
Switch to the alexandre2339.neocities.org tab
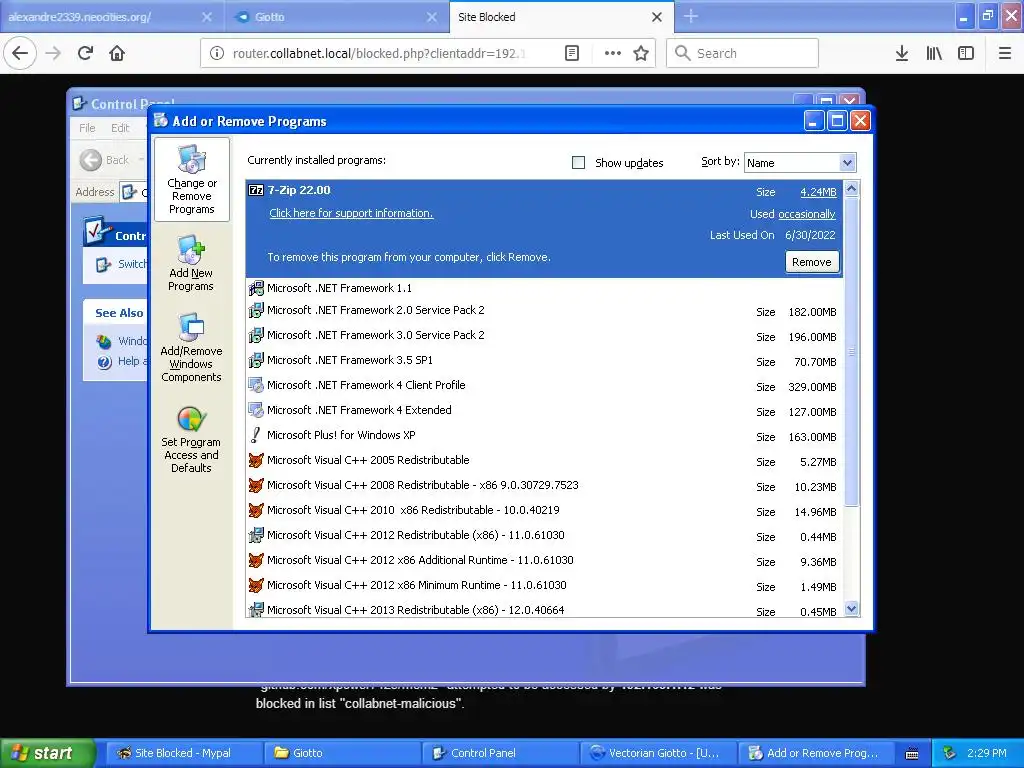[x=111, y=17]
